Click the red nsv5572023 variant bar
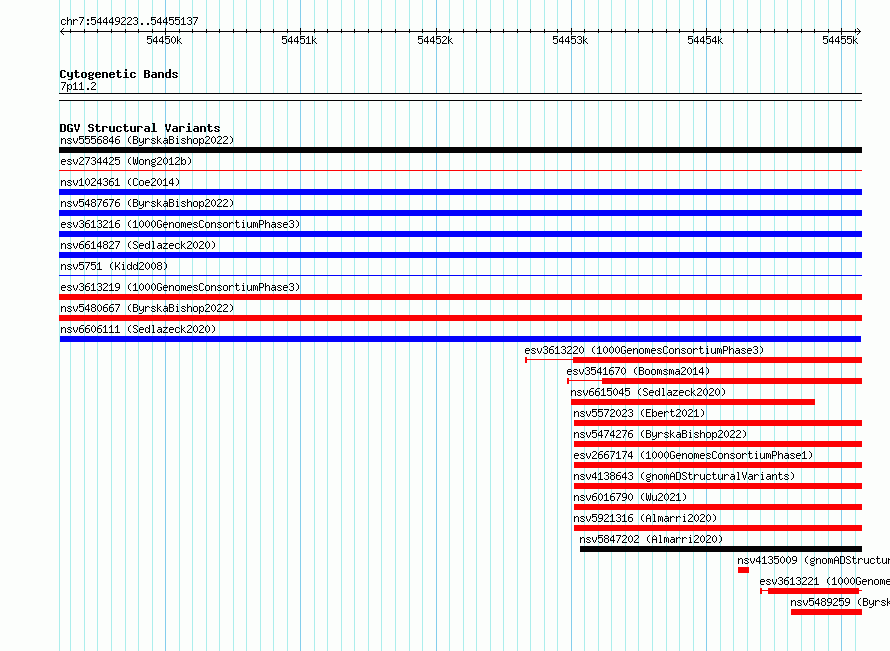This screenshot has width=890, height=651. pos(717,423)
